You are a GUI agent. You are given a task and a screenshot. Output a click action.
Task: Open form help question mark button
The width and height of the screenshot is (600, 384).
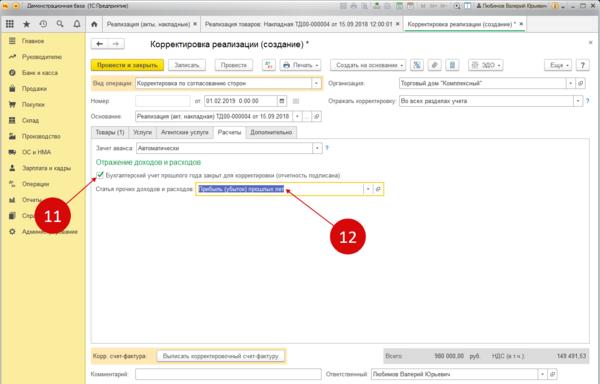click(582, 65)
